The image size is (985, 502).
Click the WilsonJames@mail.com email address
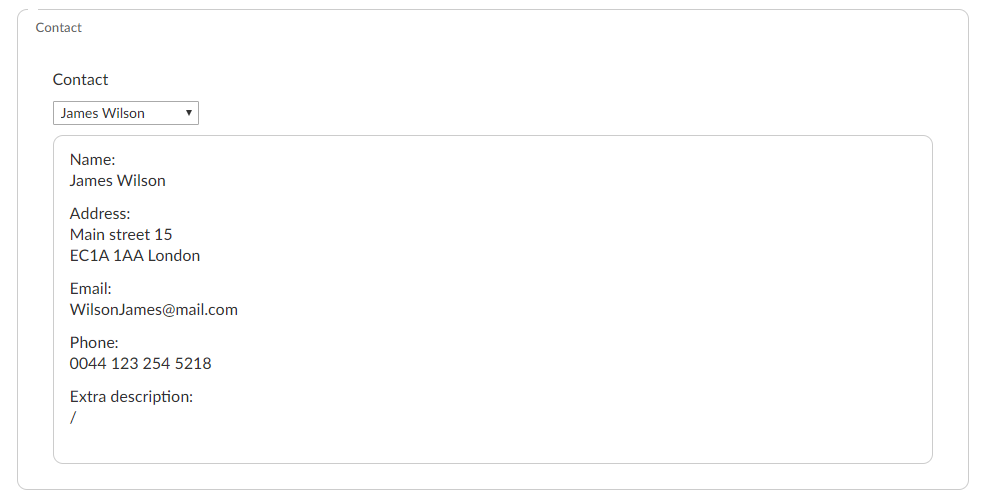[x=154, y=310]
